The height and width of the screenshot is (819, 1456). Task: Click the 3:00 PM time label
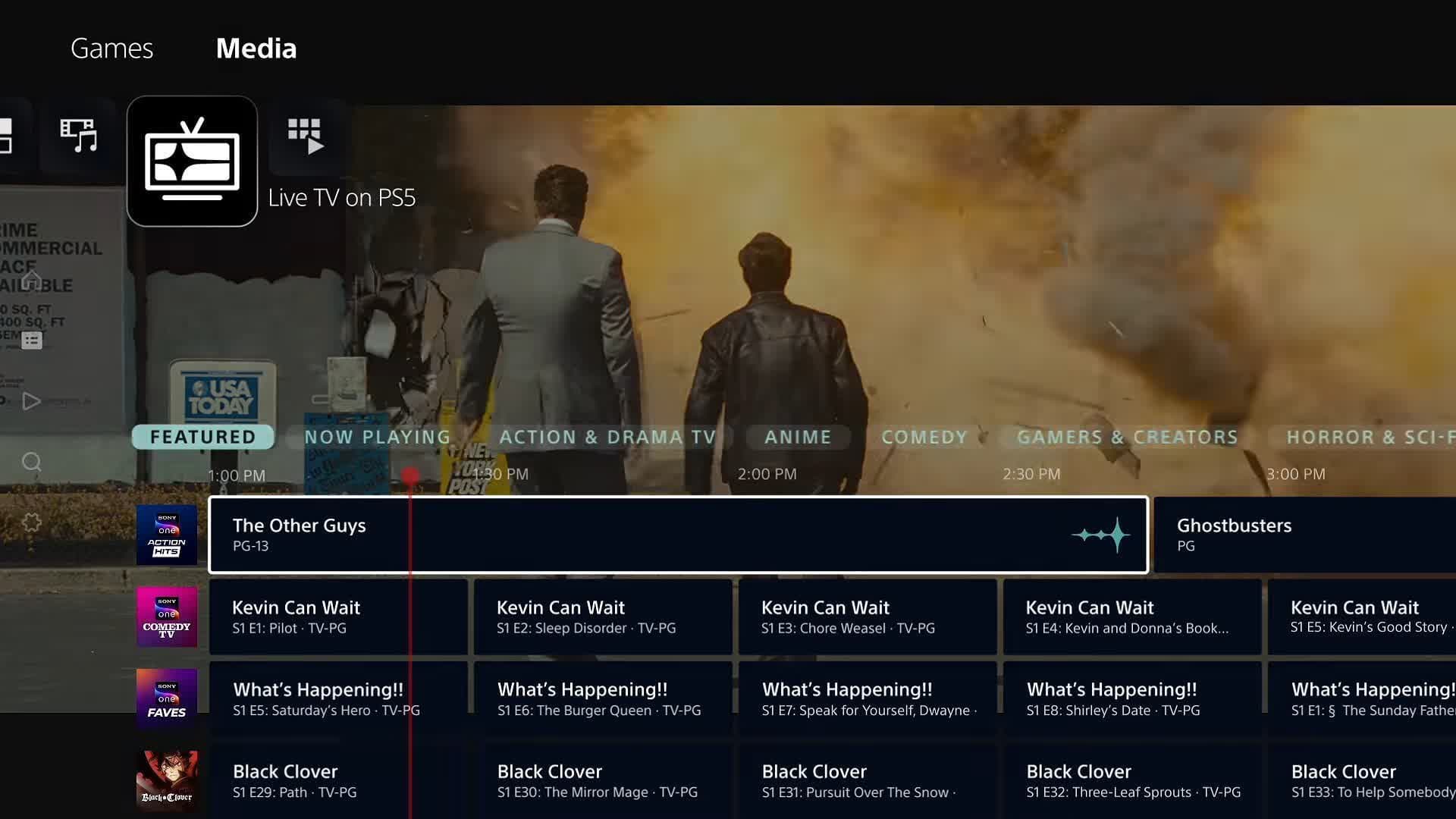click(1296, 474)
